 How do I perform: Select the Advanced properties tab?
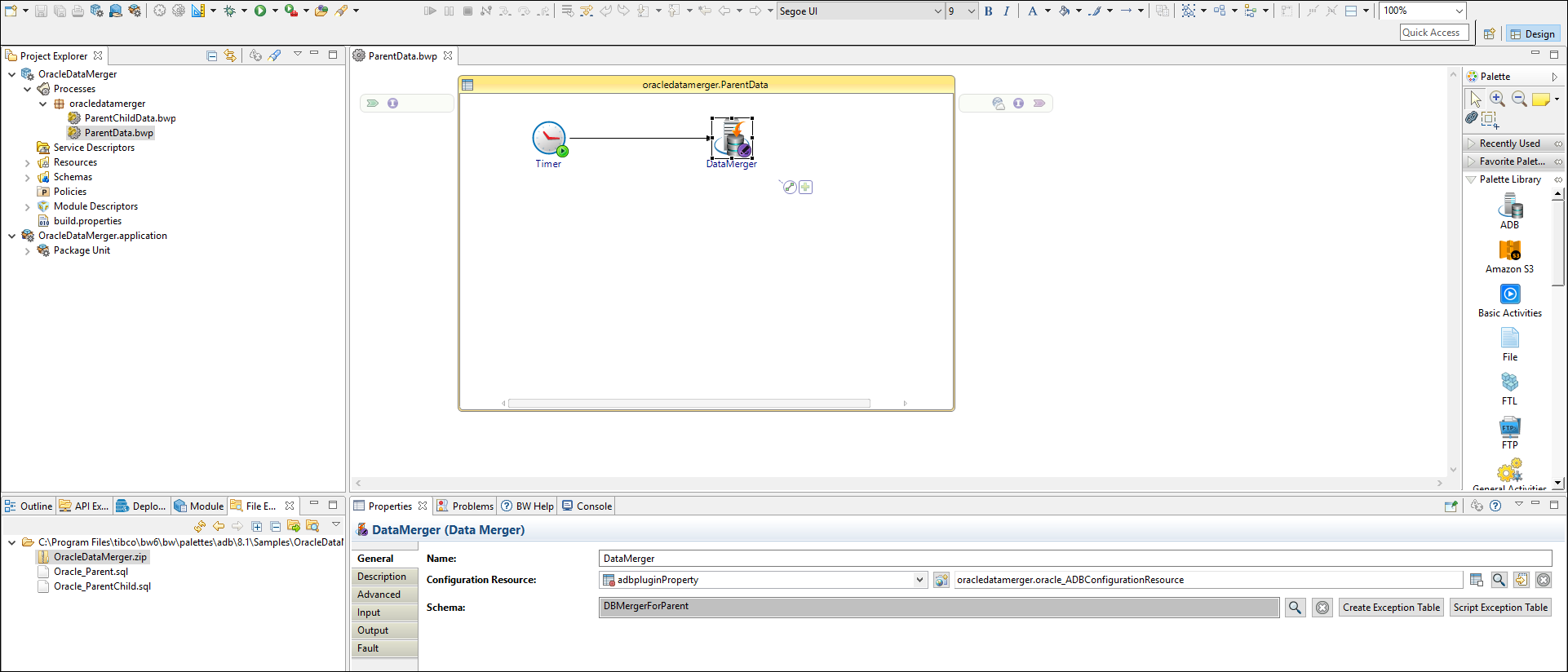point(379,595)
